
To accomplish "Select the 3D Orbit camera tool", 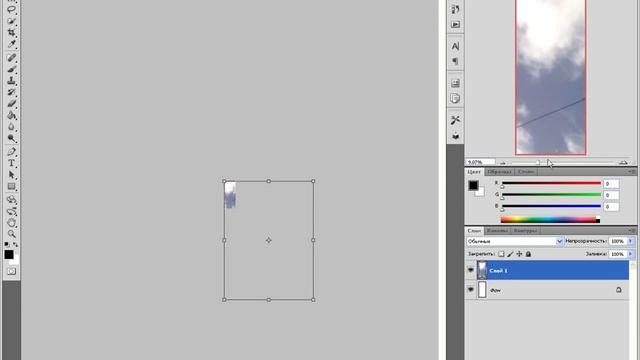I will [x=11, y=211].
